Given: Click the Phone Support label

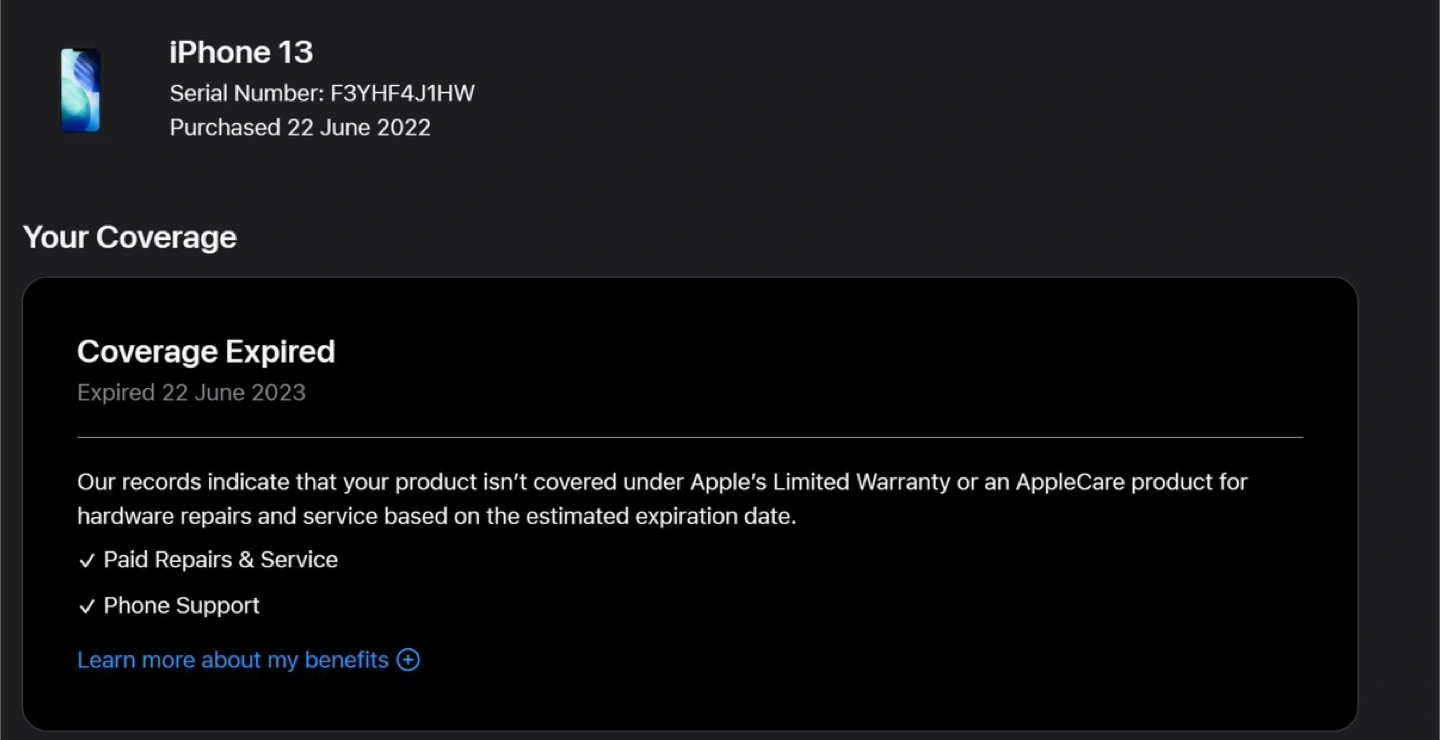Looking at the screenshot, I should (182, 606).
